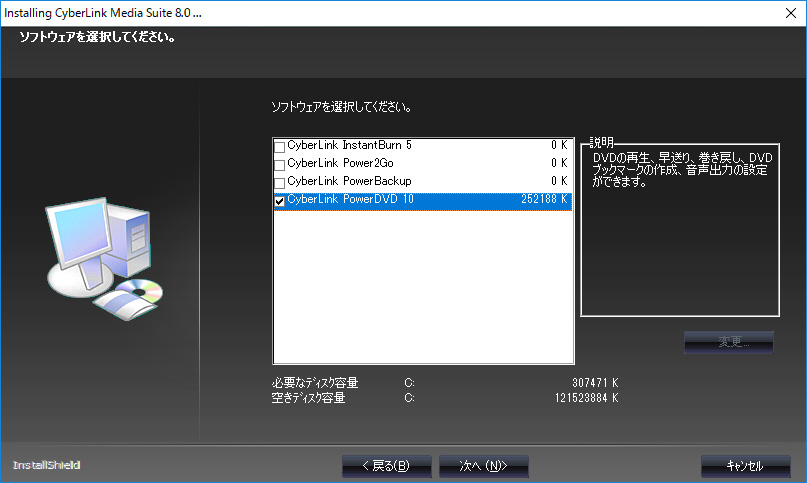Image resolution: width=807 pixels, height=483 pixels.
Task: Click the 変更... change button
Action: point(729,342)
